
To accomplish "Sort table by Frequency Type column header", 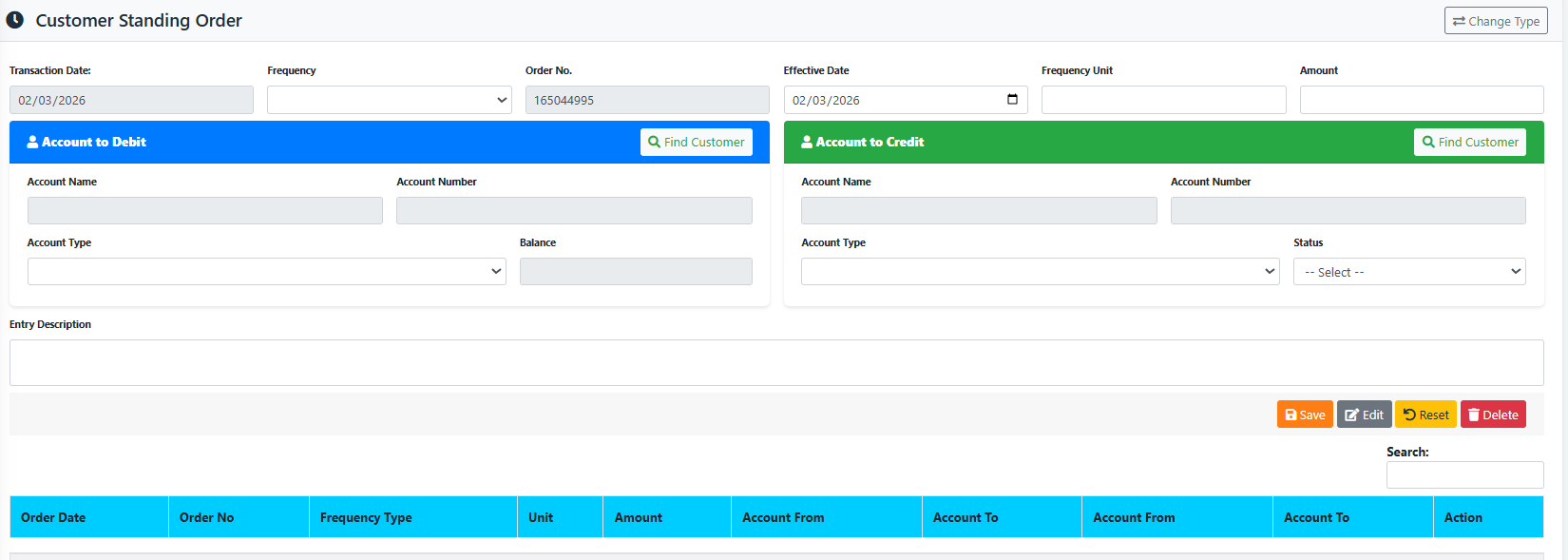I will (366, 517).
